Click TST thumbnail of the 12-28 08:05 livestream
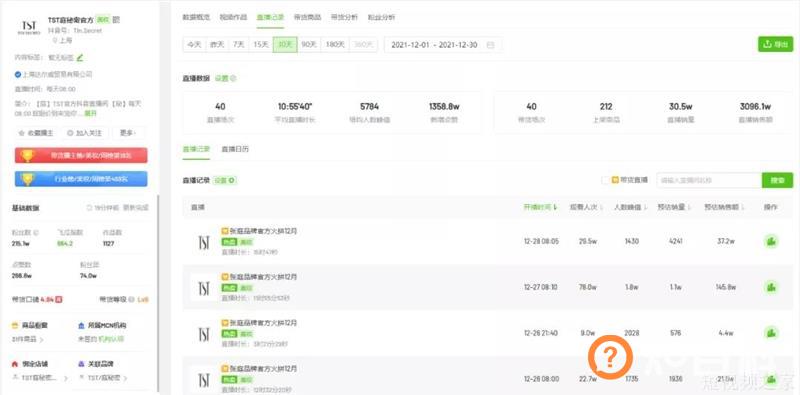 point(204,242)
